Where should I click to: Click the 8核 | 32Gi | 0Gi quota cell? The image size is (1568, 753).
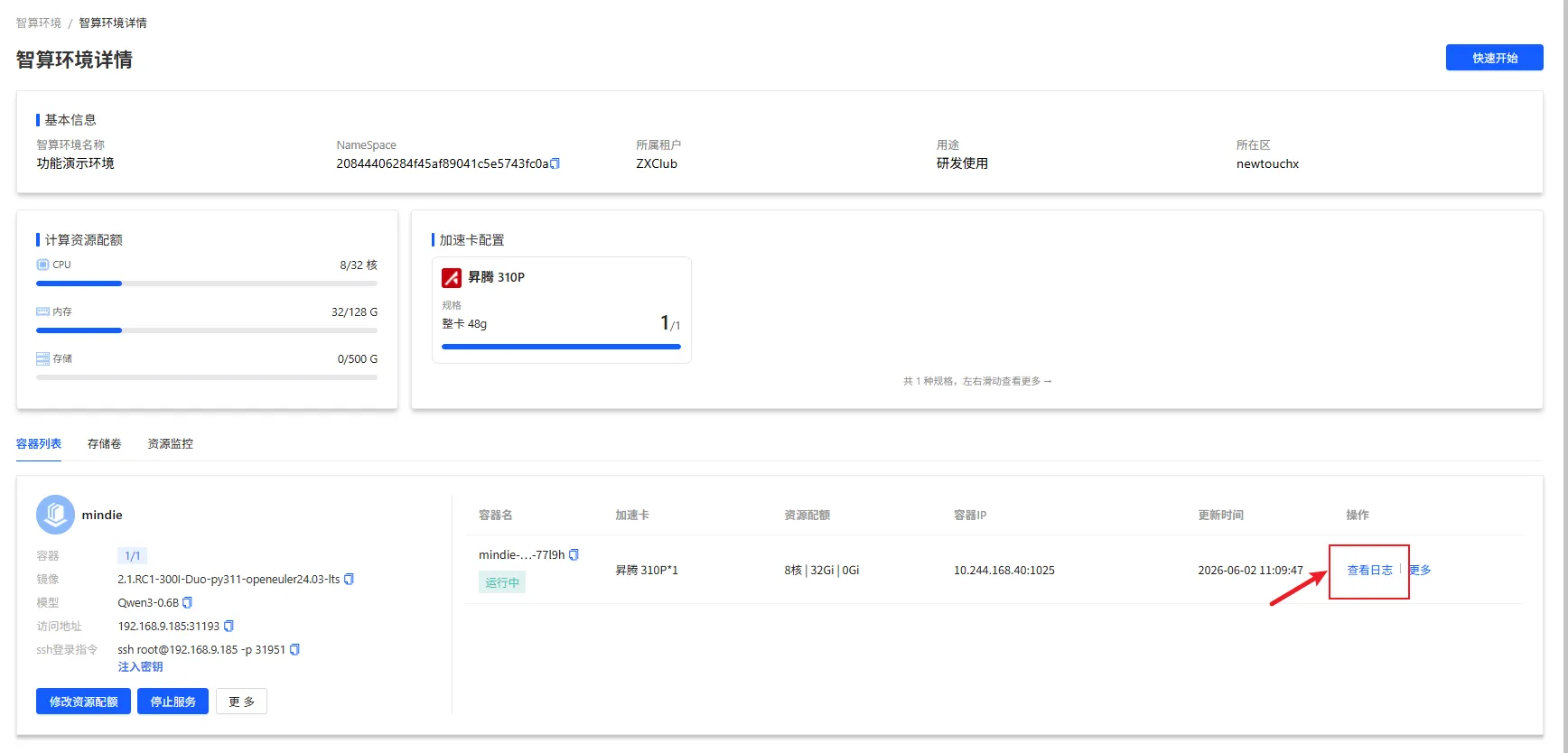(x=822, y=570)
